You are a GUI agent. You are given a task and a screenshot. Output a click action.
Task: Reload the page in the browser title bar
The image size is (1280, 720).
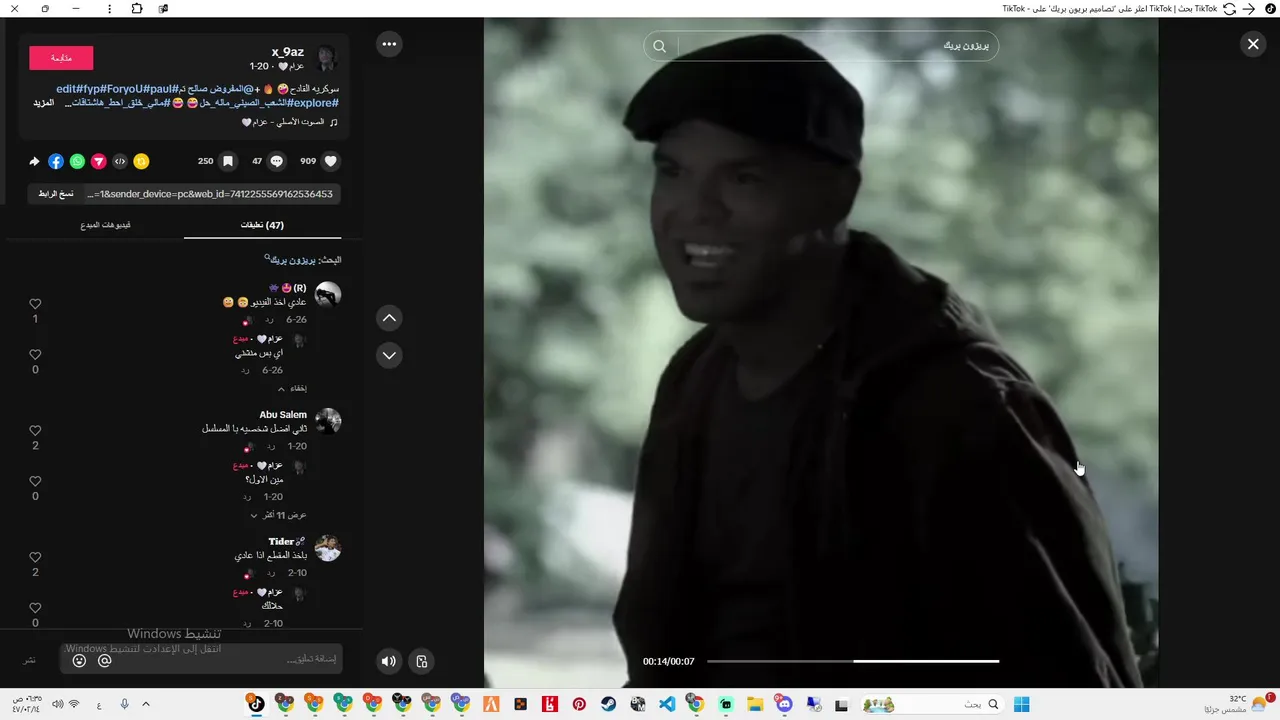coord(1229,8)
